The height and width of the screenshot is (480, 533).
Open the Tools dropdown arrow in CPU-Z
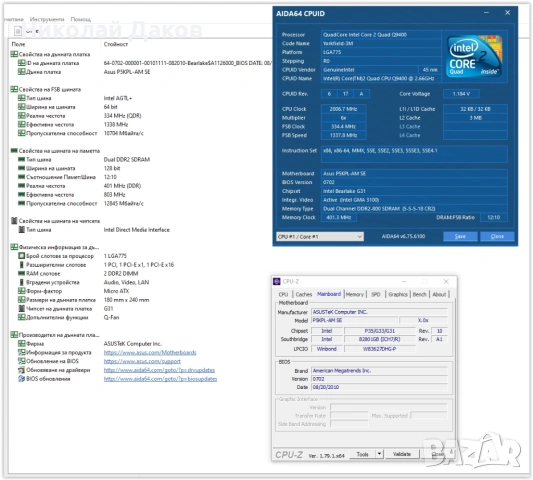point(379,454)
